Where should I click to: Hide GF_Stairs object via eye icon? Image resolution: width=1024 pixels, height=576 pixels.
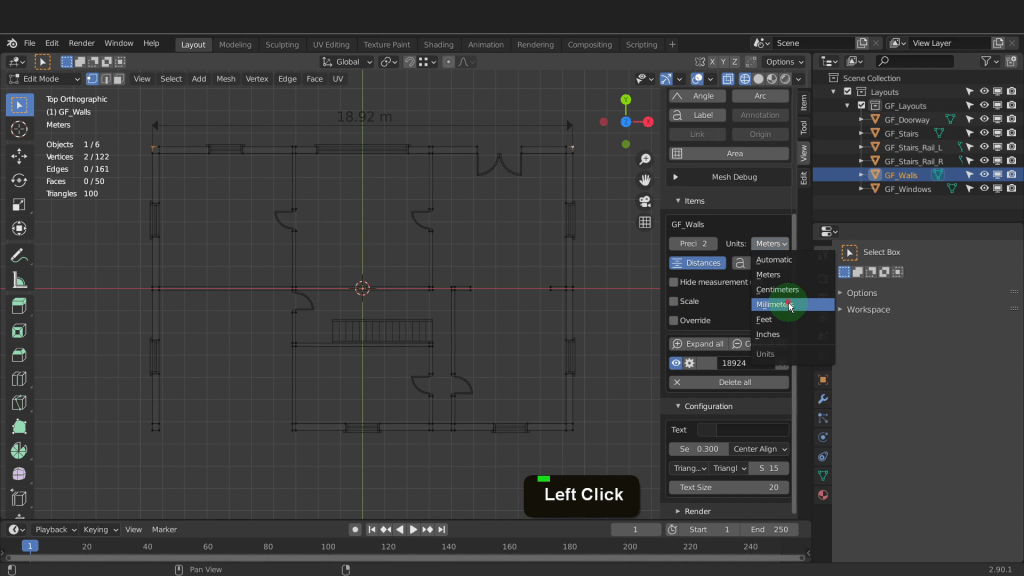point(984,133)
